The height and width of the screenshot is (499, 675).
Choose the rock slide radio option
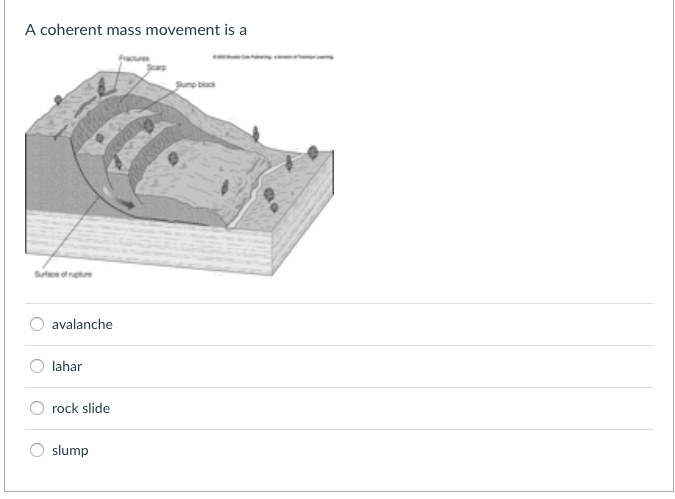click(x=37, y=408)
